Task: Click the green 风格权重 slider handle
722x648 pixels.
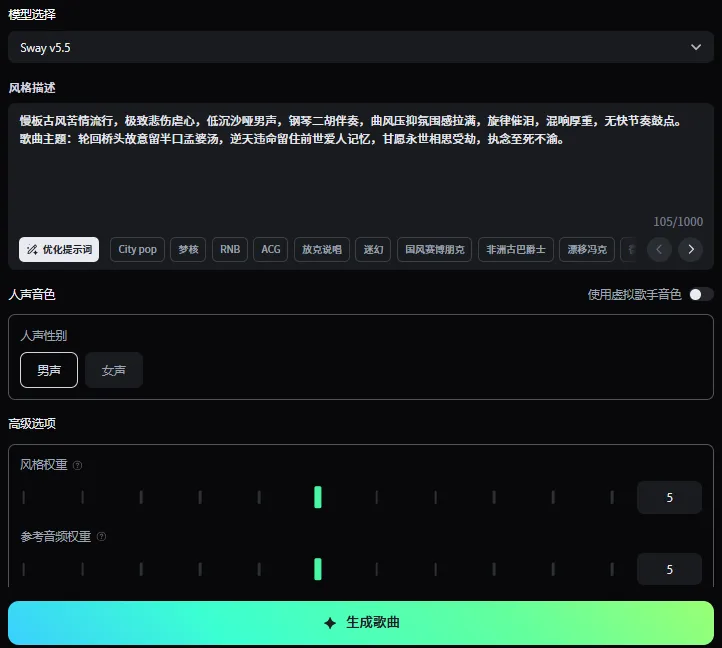Action: 318,497
